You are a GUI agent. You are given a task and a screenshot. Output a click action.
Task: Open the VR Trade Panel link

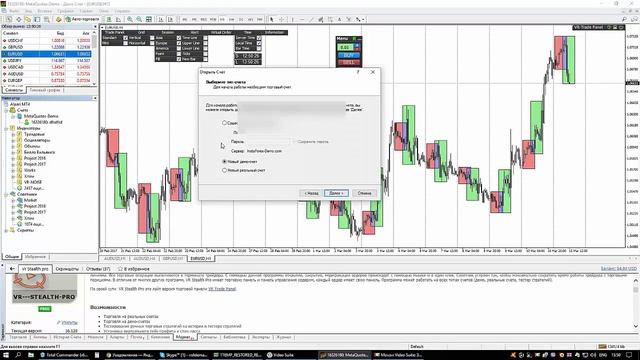tap(222, 289)
